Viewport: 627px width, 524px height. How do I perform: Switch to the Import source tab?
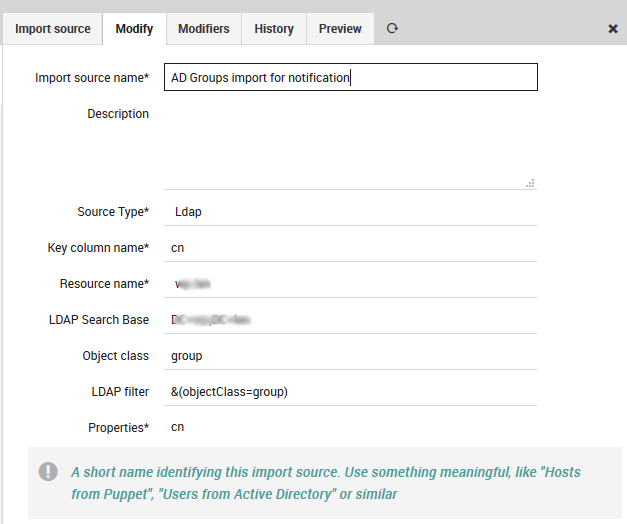click(x=53, y=29)
